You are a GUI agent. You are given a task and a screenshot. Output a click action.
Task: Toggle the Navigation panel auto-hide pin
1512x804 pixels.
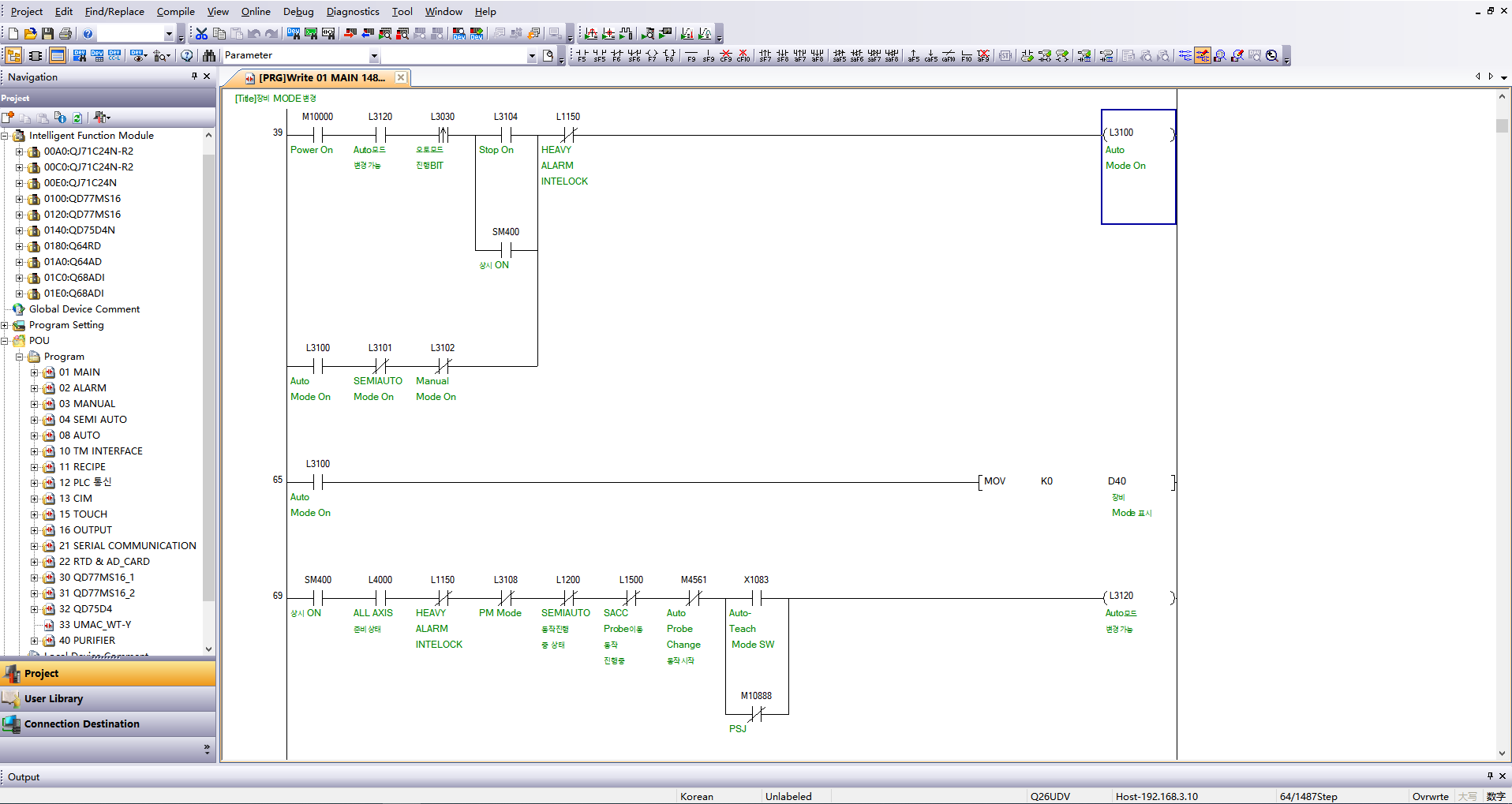pyautogui.click(x=194, y=77)
